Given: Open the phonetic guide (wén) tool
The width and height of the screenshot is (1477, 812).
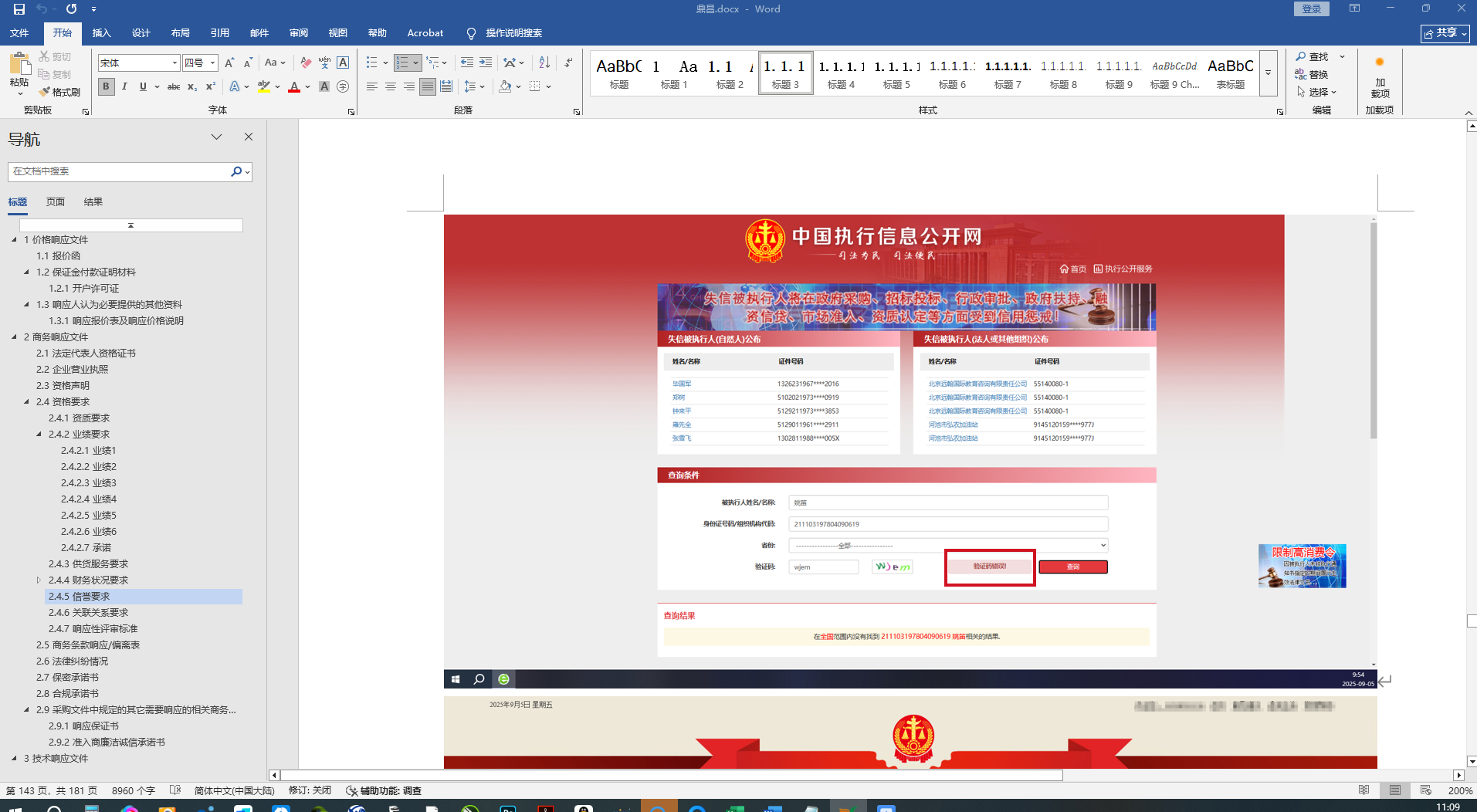Looking at the screenshot, I should (x=324, y=63).
